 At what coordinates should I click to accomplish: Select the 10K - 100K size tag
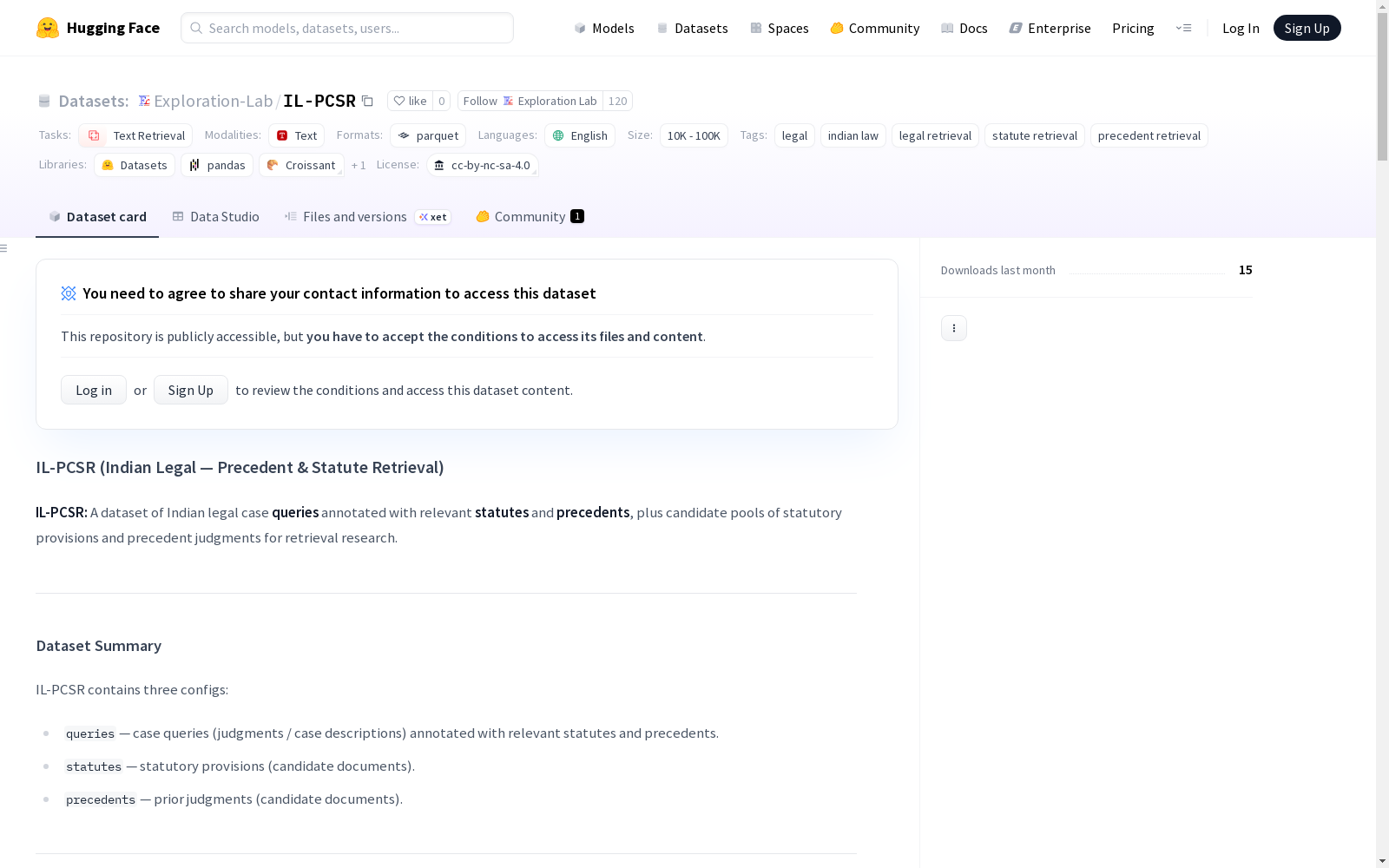tap(694, 135)
